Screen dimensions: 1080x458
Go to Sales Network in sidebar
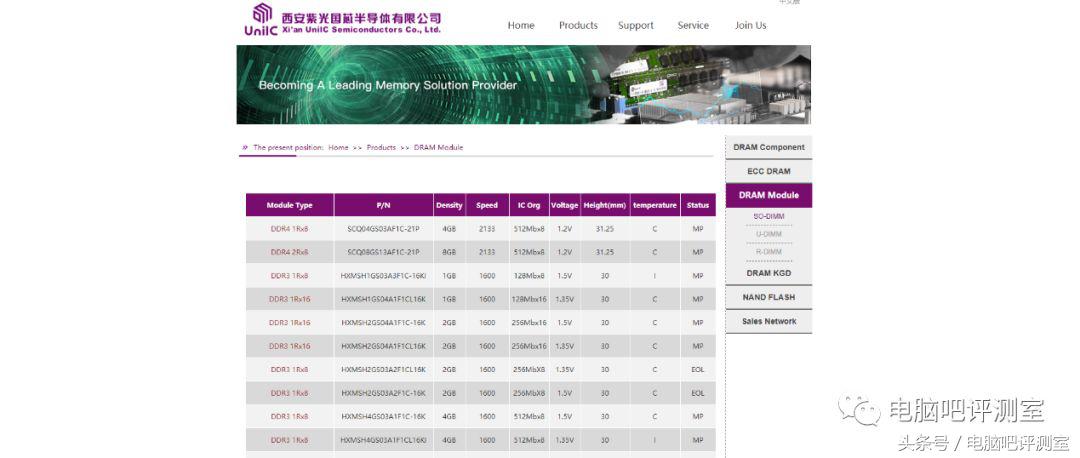(x=768, y=321)
